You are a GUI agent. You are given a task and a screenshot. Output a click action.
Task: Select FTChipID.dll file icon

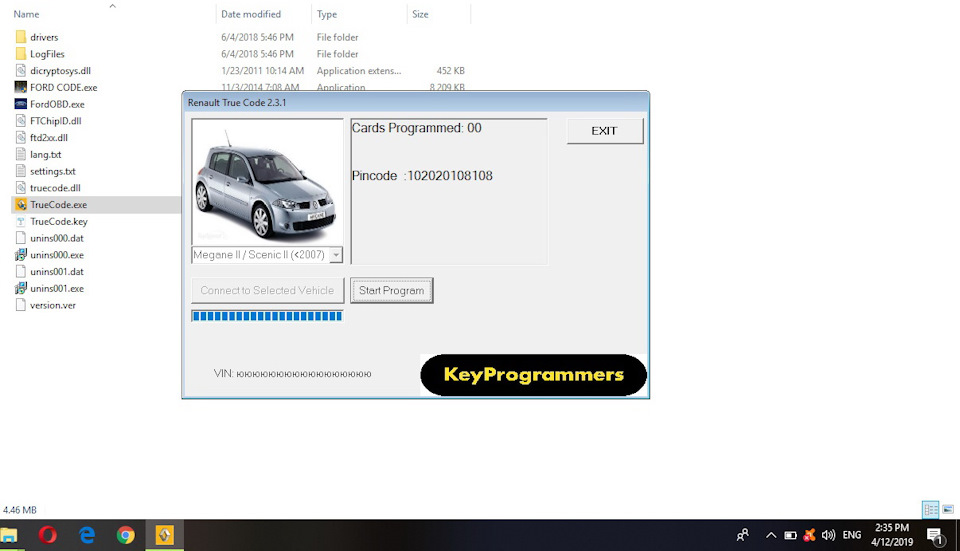coord(21,121)
